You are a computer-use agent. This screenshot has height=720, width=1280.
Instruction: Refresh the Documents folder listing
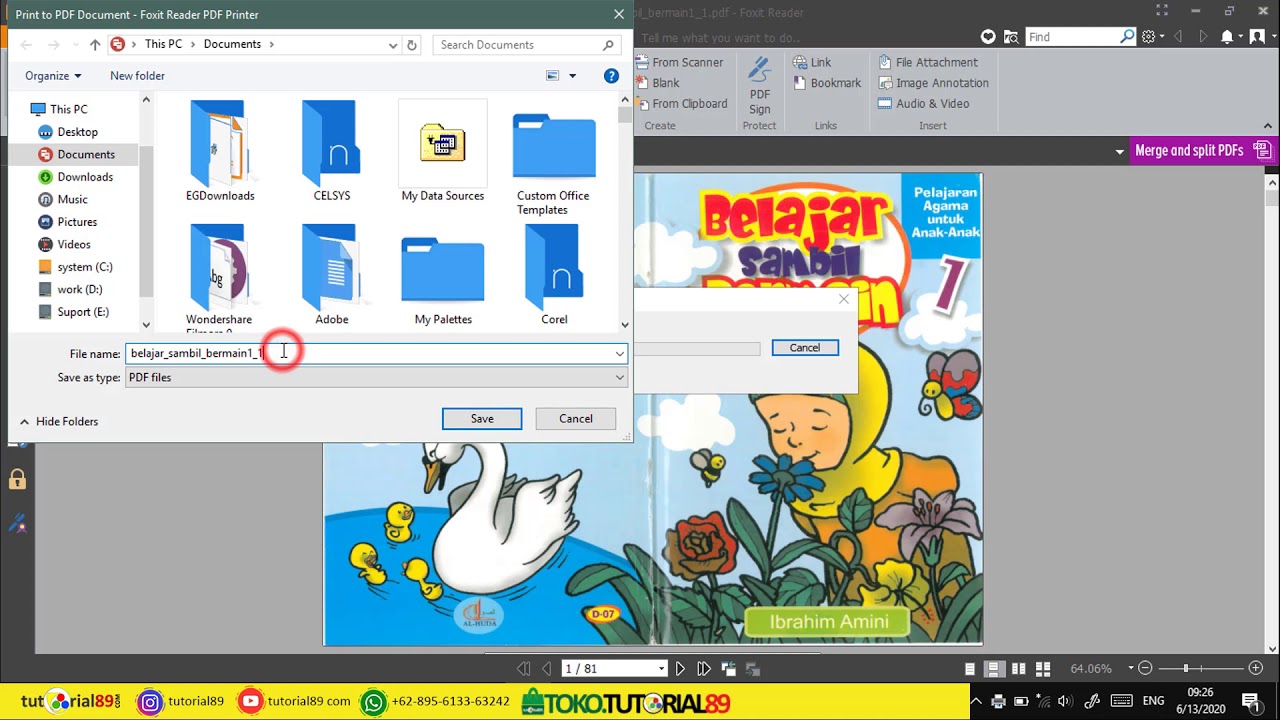tap(411, 45)
